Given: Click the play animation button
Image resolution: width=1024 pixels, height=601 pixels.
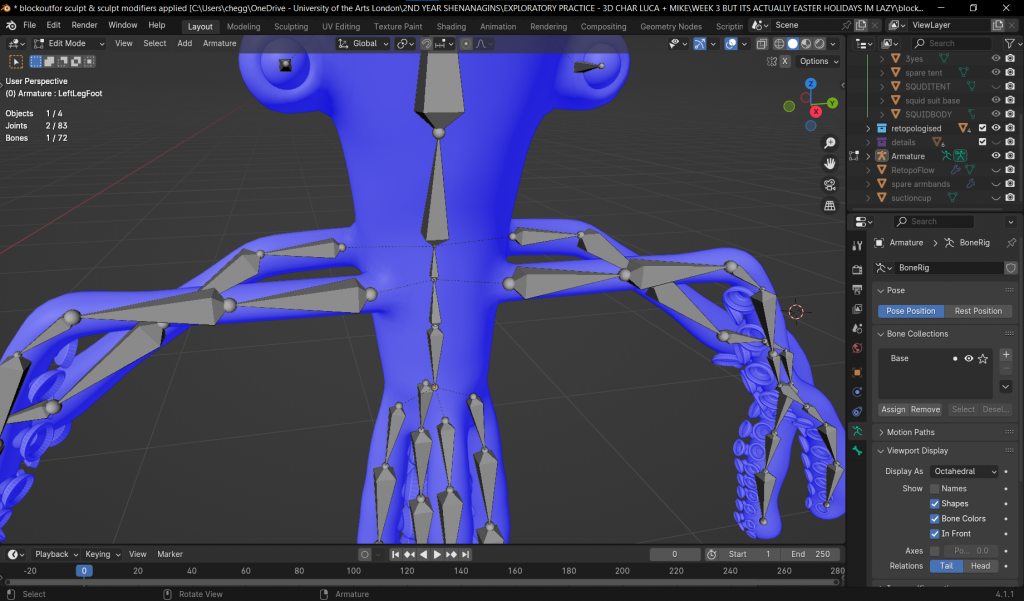Looking at the screenshot, I should (437, 554).
